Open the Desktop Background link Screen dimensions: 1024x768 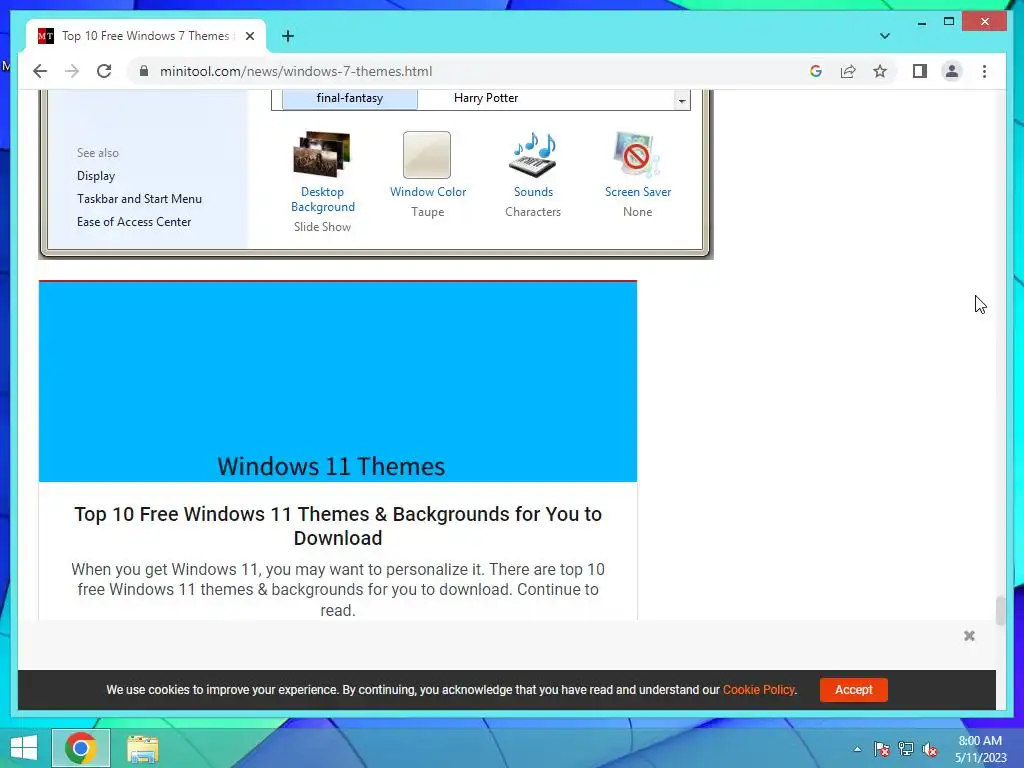tap(323, 199)
